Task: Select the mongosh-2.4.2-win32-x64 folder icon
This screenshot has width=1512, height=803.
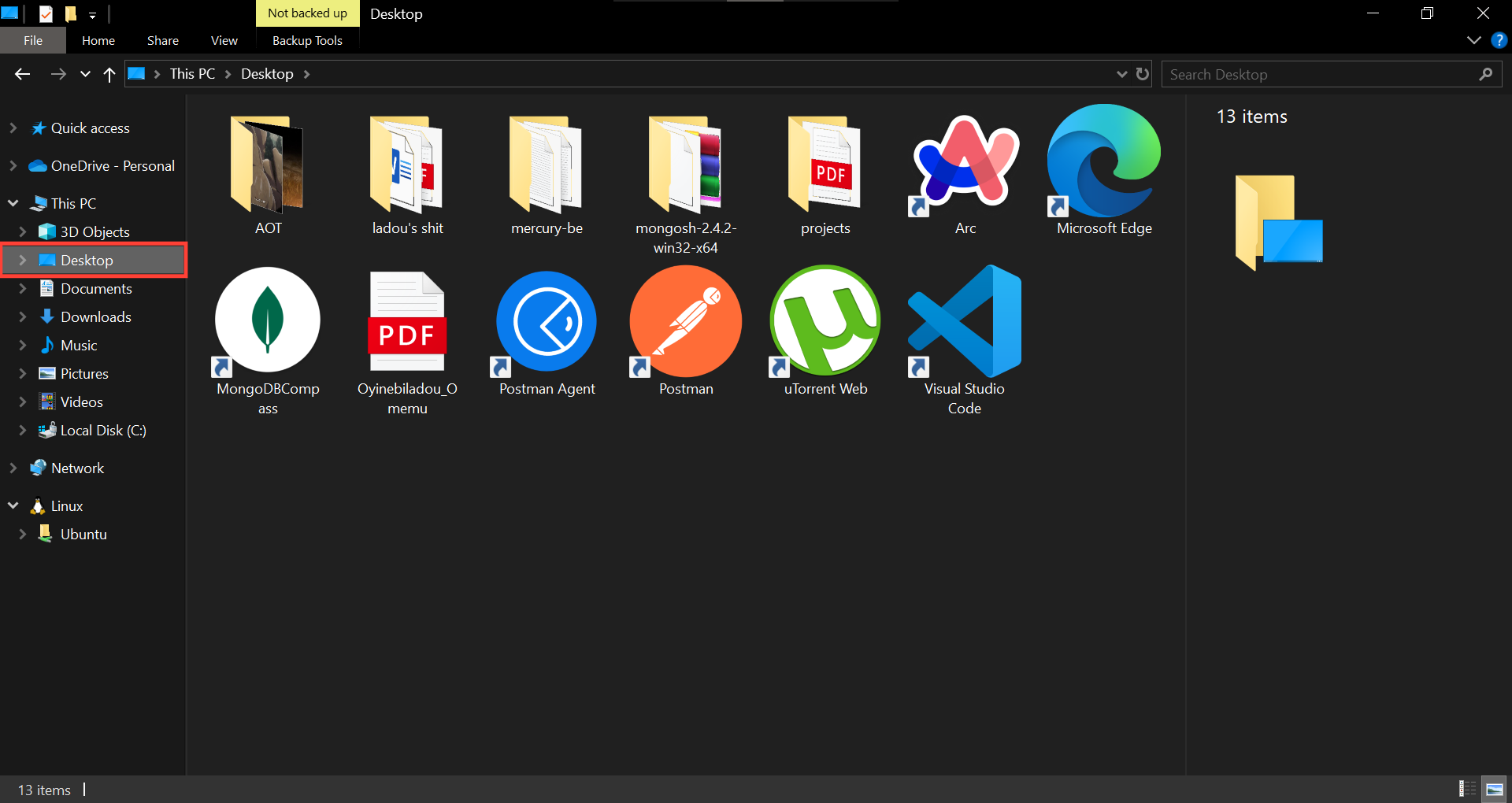Action: (x=686, y=164)
